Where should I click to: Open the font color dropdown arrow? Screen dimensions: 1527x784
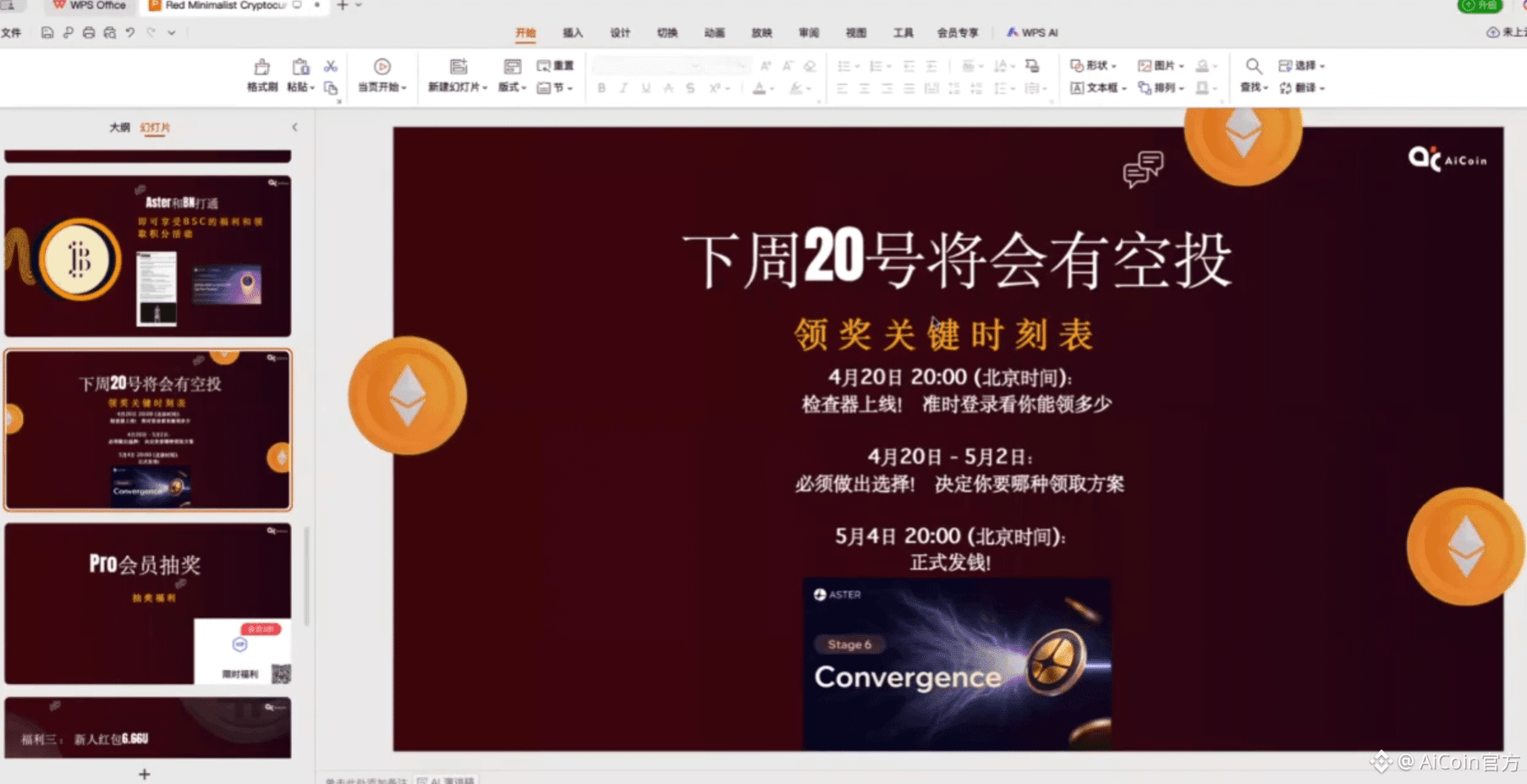772,89
